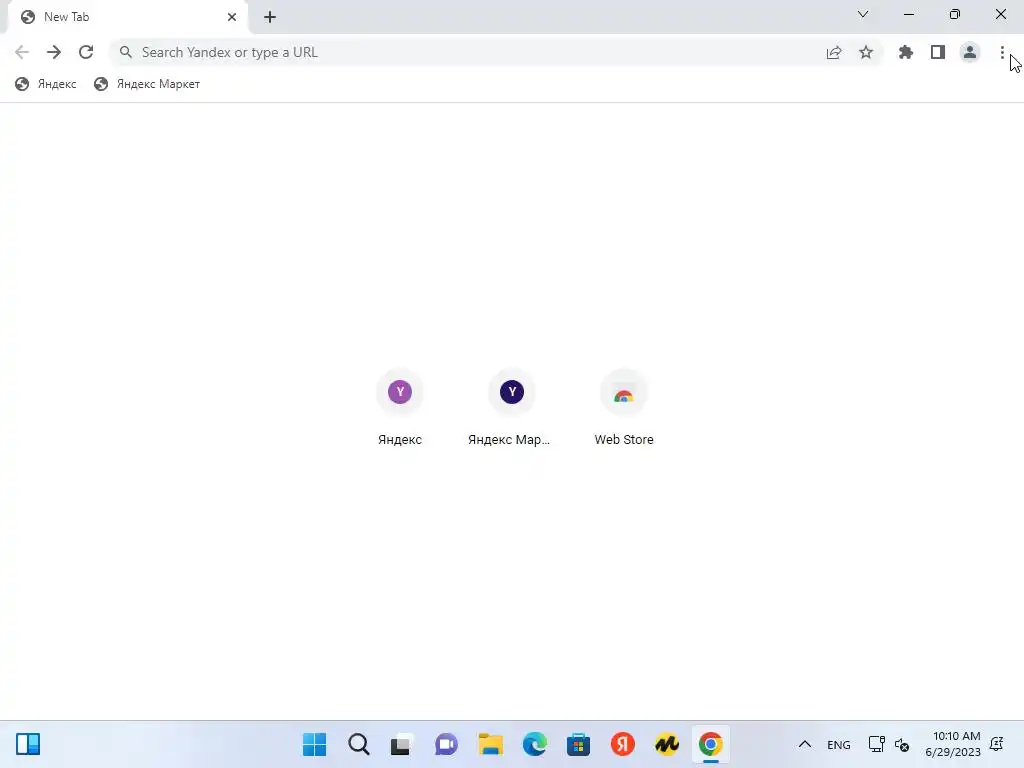
Task: Open Task View on taskbar
Action: click(x=402, y=744)
